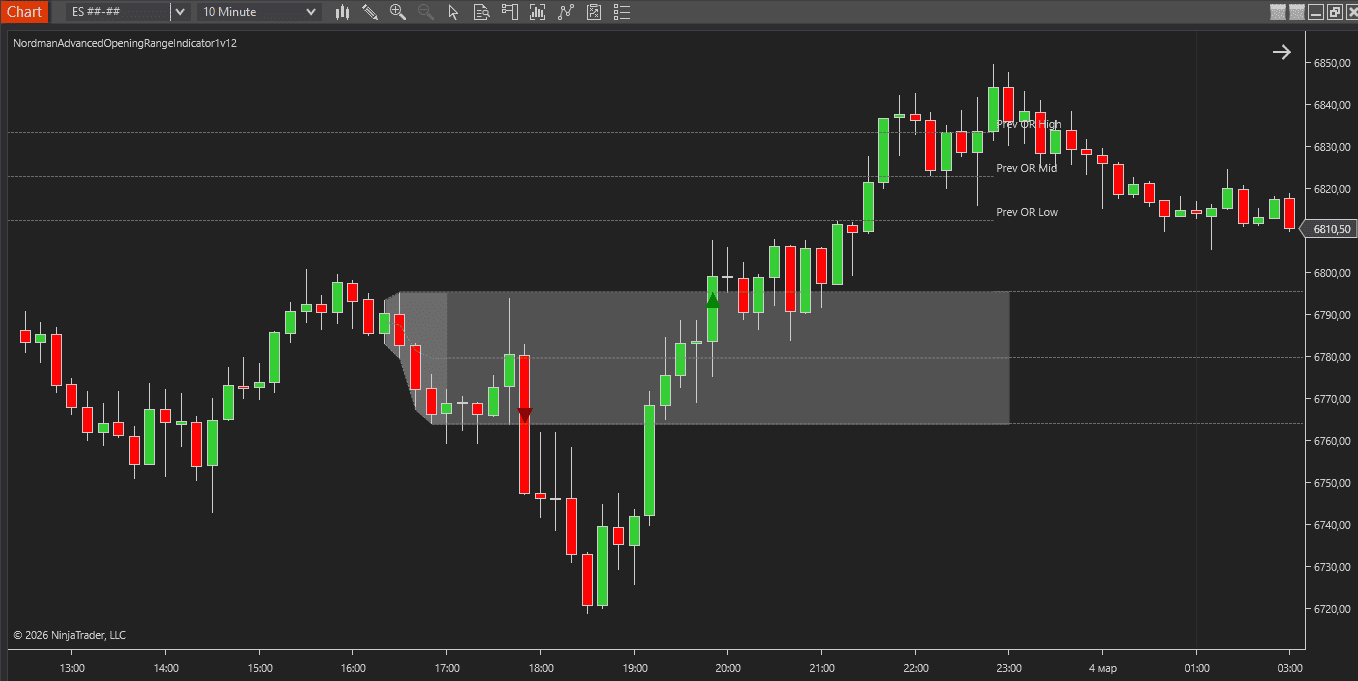Screen dimensions: 1358x681
Task: Expand the instrument selector dropdown arrow
Action: tap(179, 12)
